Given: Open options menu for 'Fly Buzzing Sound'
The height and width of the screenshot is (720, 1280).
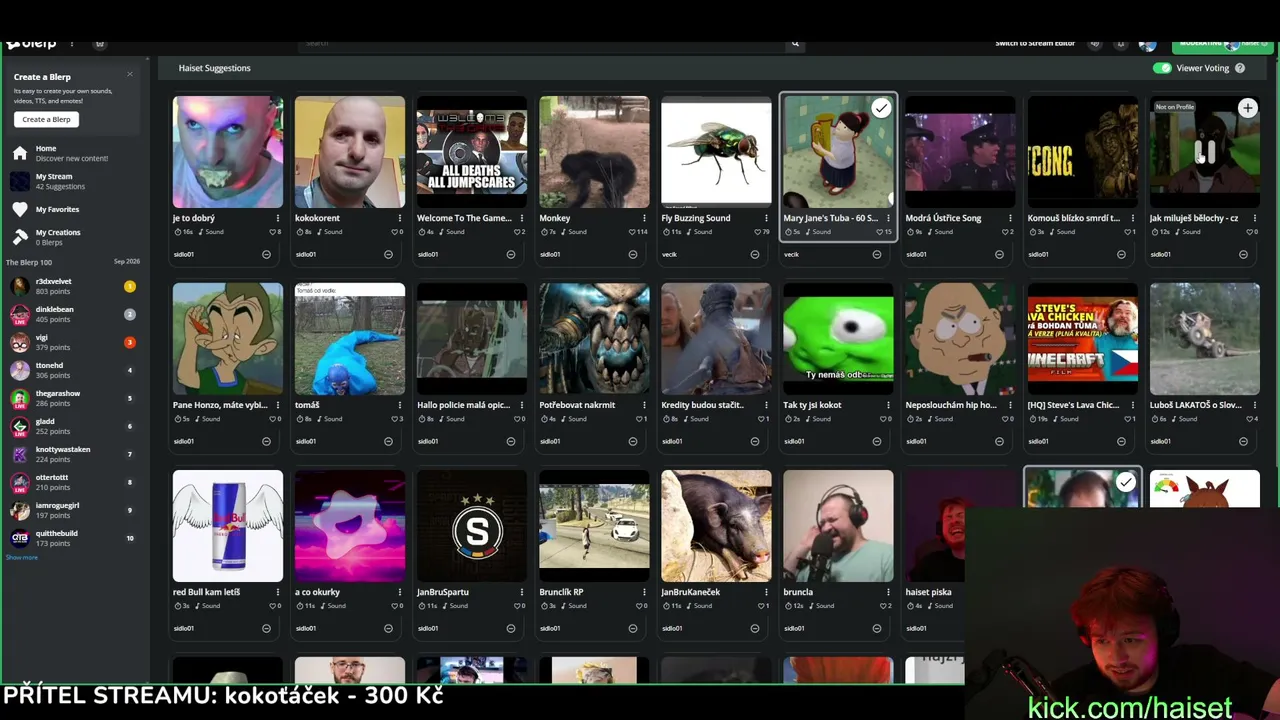Looking at the screenshot, I should pyautogui.click(x=765, y=218).
